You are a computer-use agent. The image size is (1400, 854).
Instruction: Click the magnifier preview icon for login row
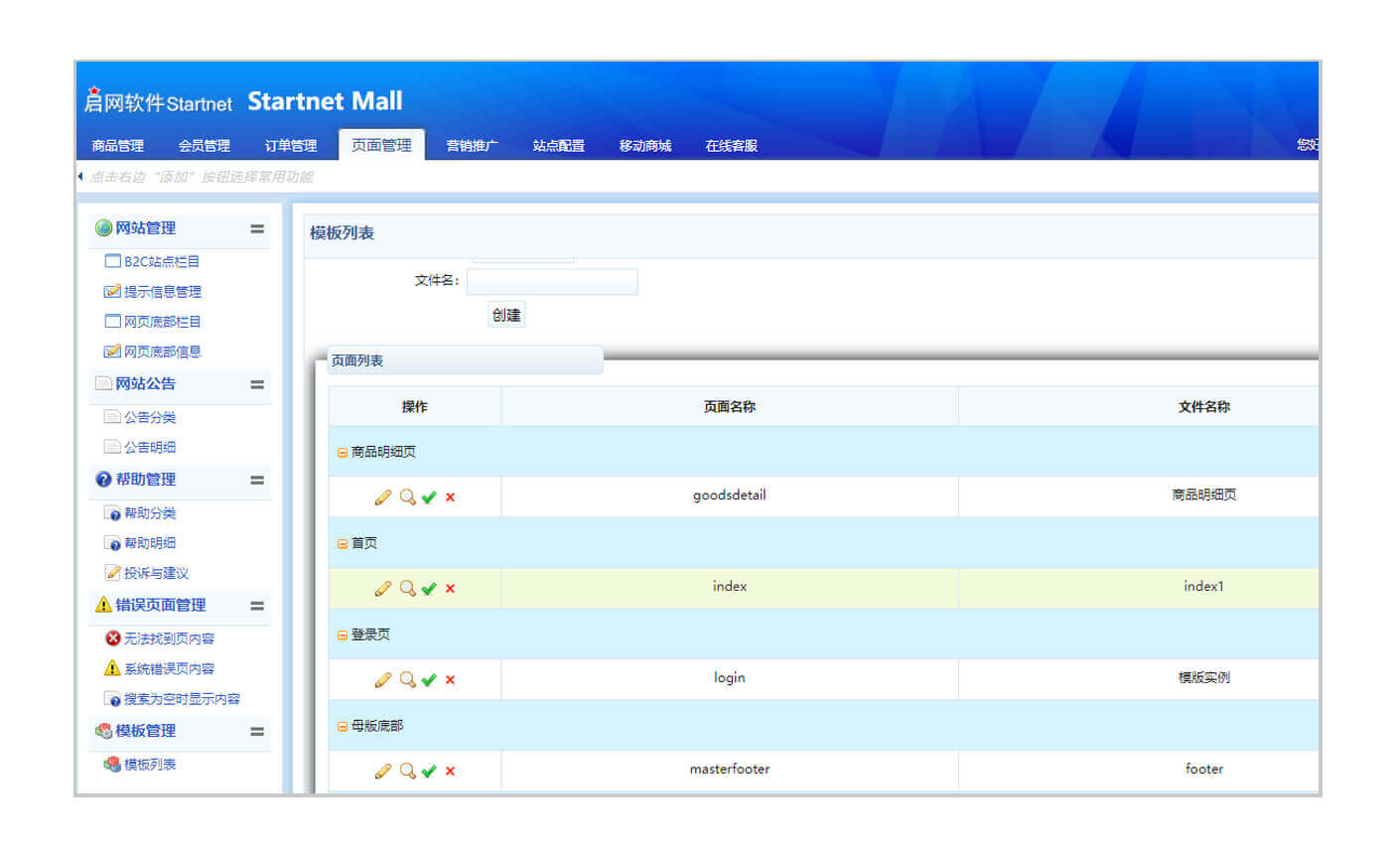coord(407,679)
